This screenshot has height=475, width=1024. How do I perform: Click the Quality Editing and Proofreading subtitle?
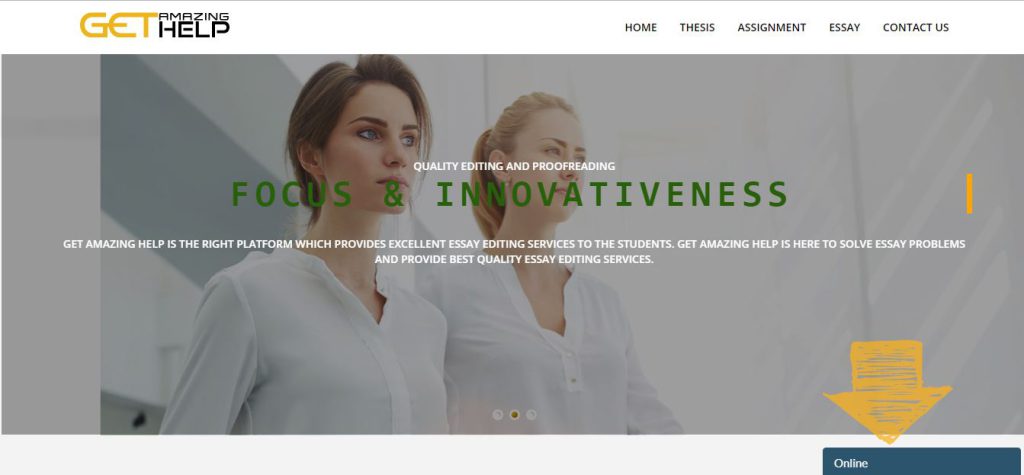click(514, 166)
